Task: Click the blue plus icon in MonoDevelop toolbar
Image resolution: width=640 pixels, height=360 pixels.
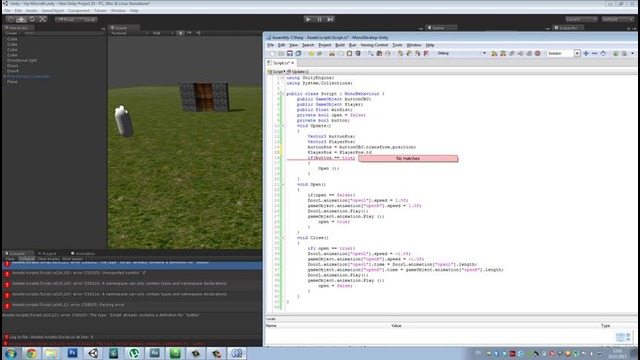Action: click(586, 53)
